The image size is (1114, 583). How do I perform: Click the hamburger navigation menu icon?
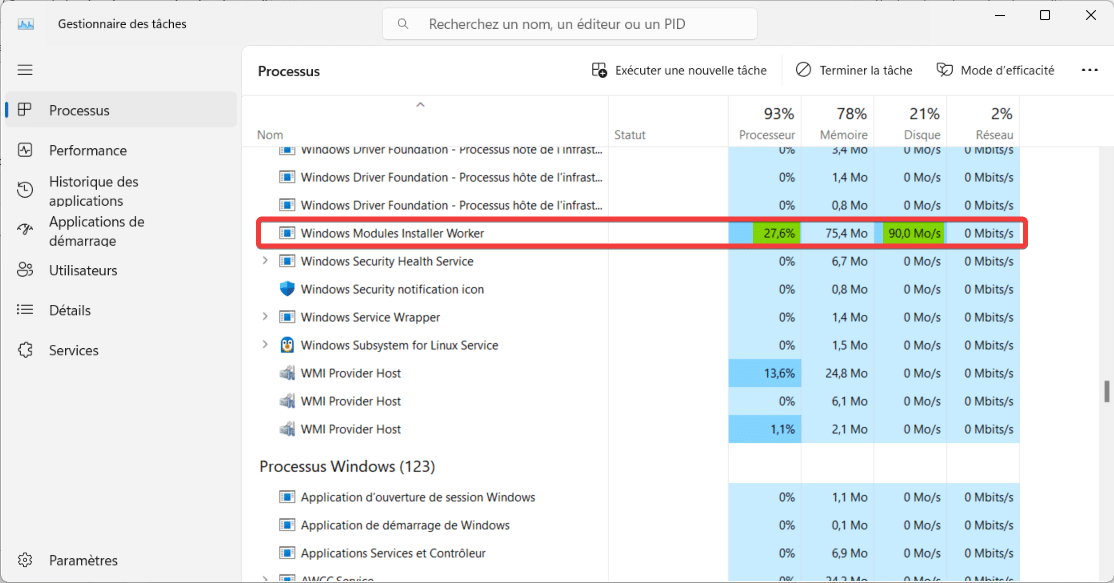pos(25,70)
